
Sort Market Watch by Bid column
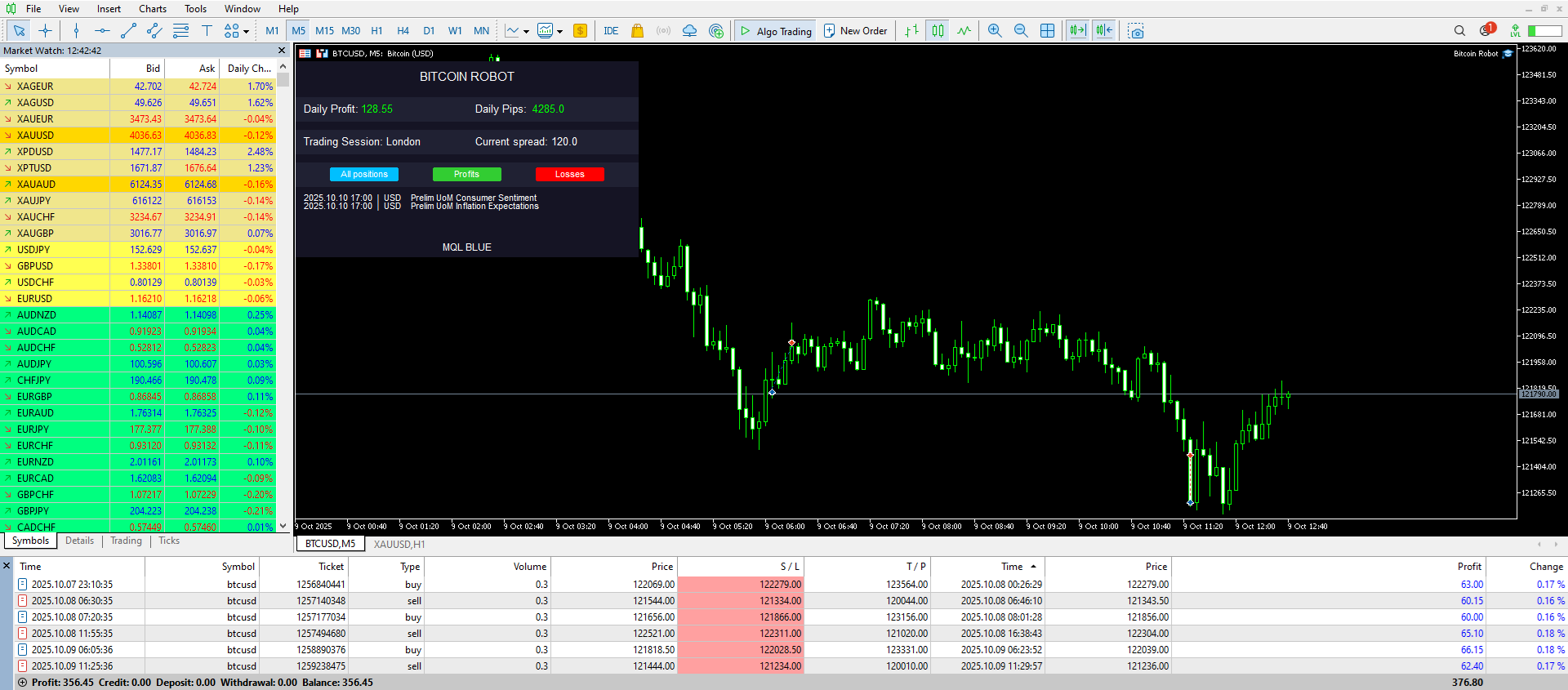(x=153, y=69)
